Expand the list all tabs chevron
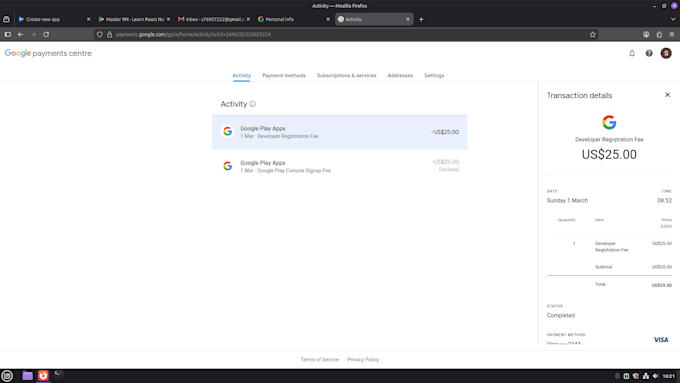Screen dimensions: 680x383 (x=673, y=19)
